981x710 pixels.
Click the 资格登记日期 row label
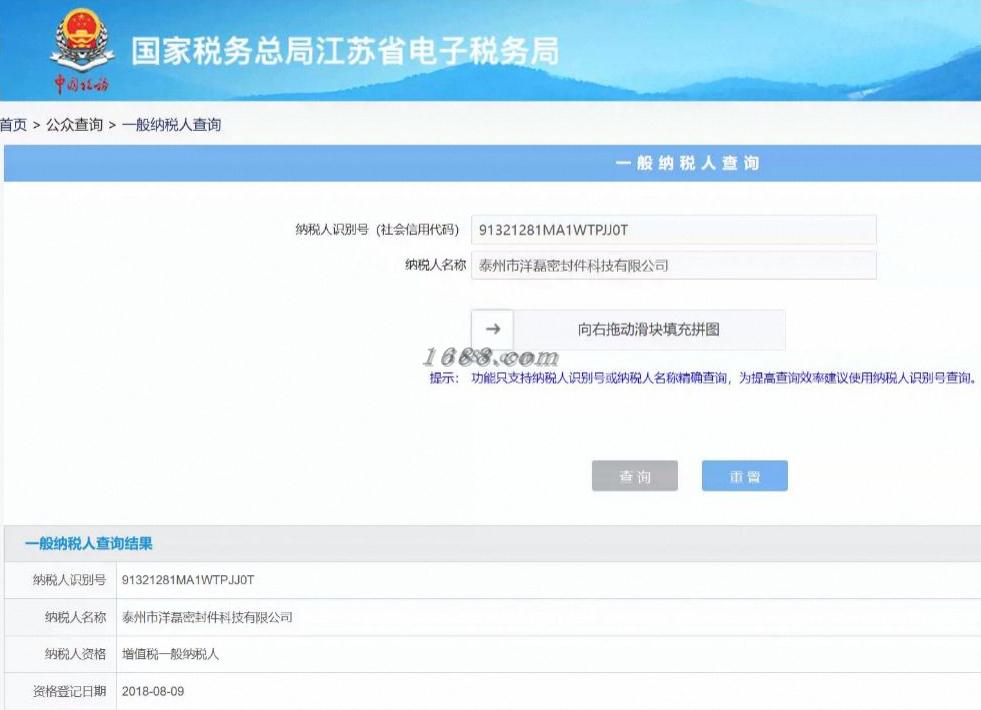69,691
